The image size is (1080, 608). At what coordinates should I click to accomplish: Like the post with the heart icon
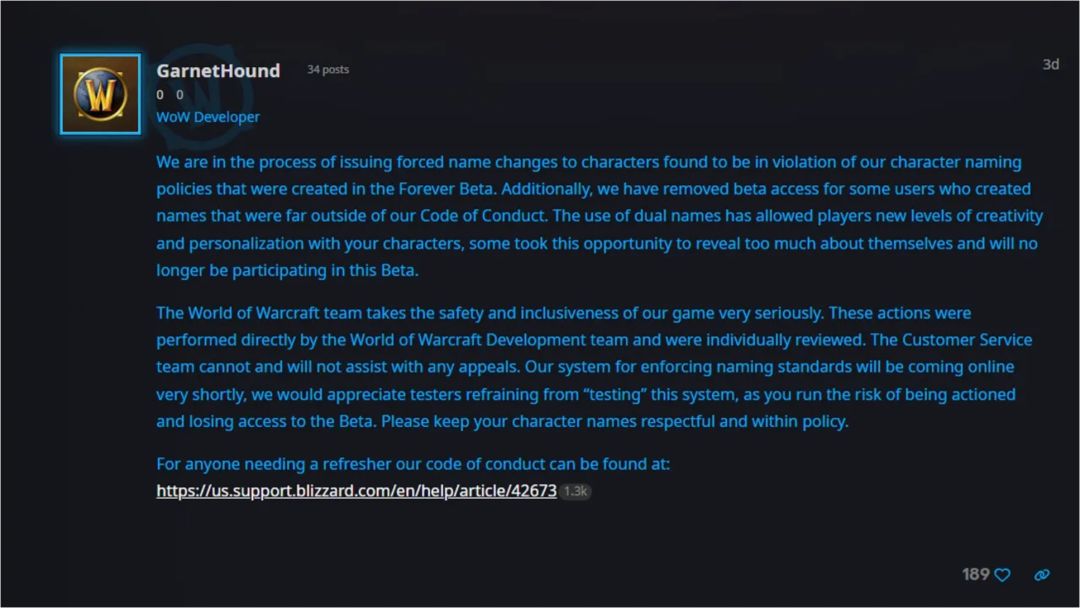[x=1002, y=574]
